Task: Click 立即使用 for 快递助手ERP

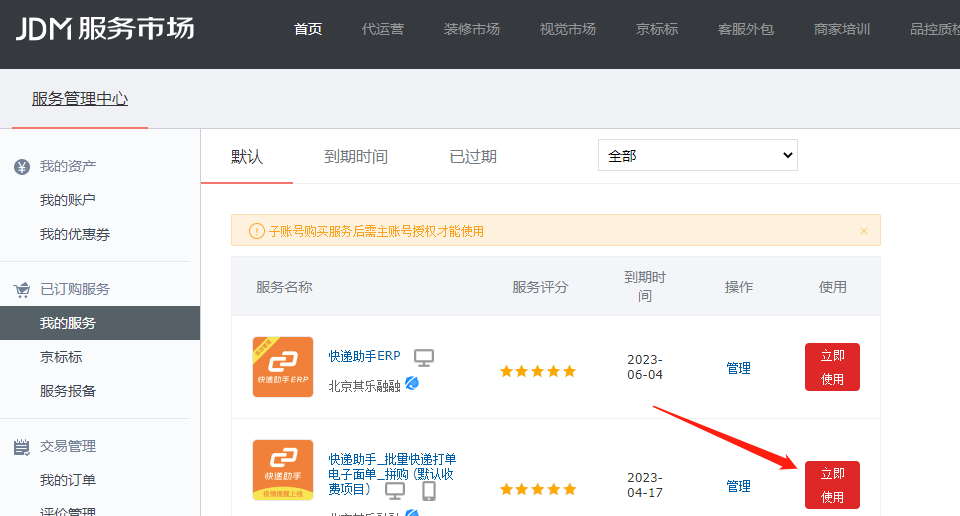Action: pos(832,367)
